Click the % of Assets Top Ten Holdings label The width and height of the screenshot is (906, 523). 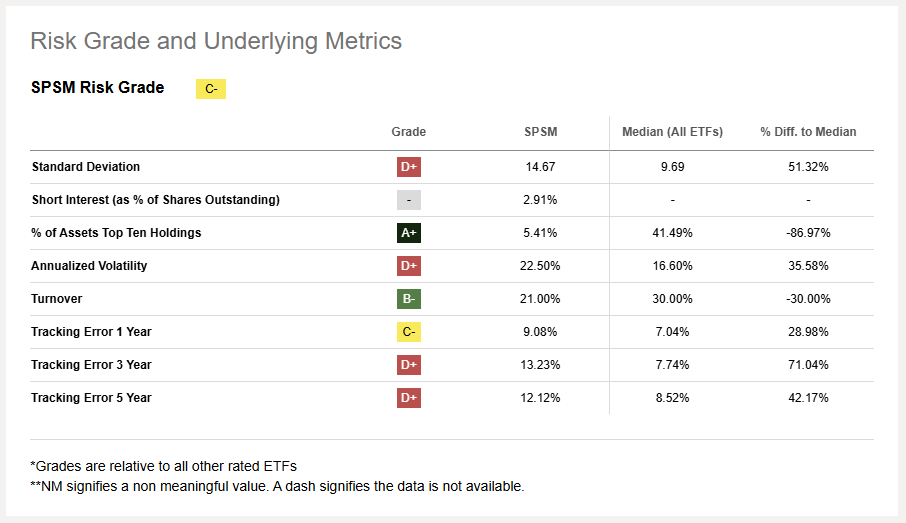click(116, 233)
